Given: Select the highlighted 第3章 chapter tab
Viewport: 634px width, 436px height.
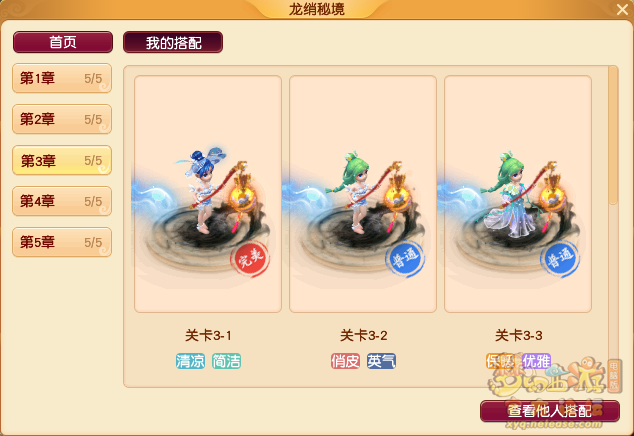Looking at the screenshot, I should (x=62, y=160).
